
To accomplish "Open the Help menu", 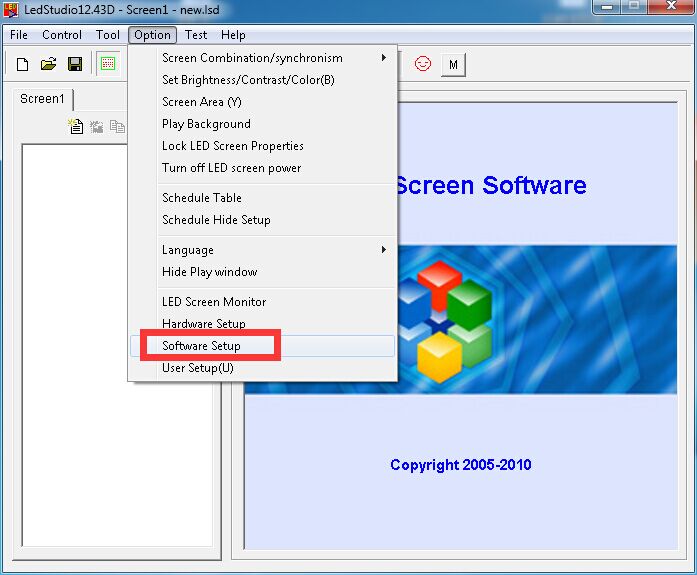I will pos(233,35).
